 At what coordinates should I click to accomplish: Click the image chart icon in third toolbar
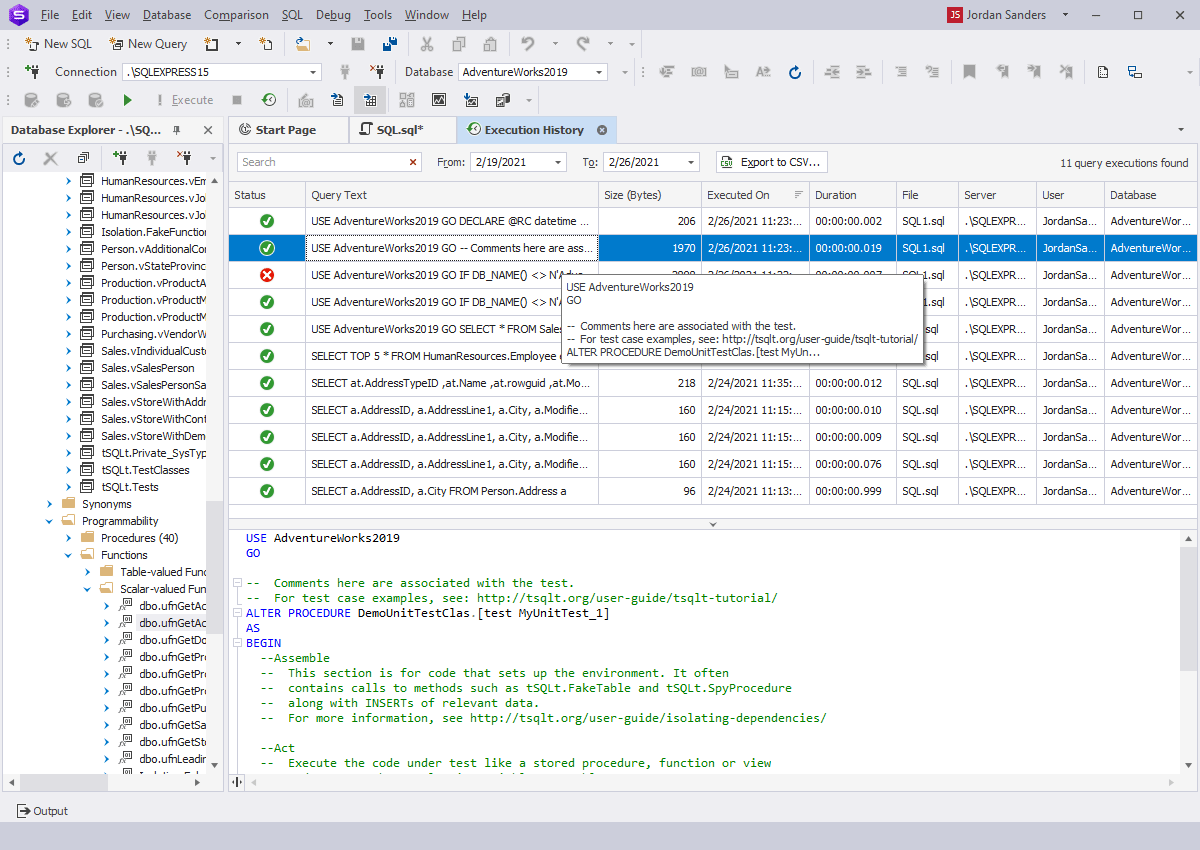click(439, 100)
